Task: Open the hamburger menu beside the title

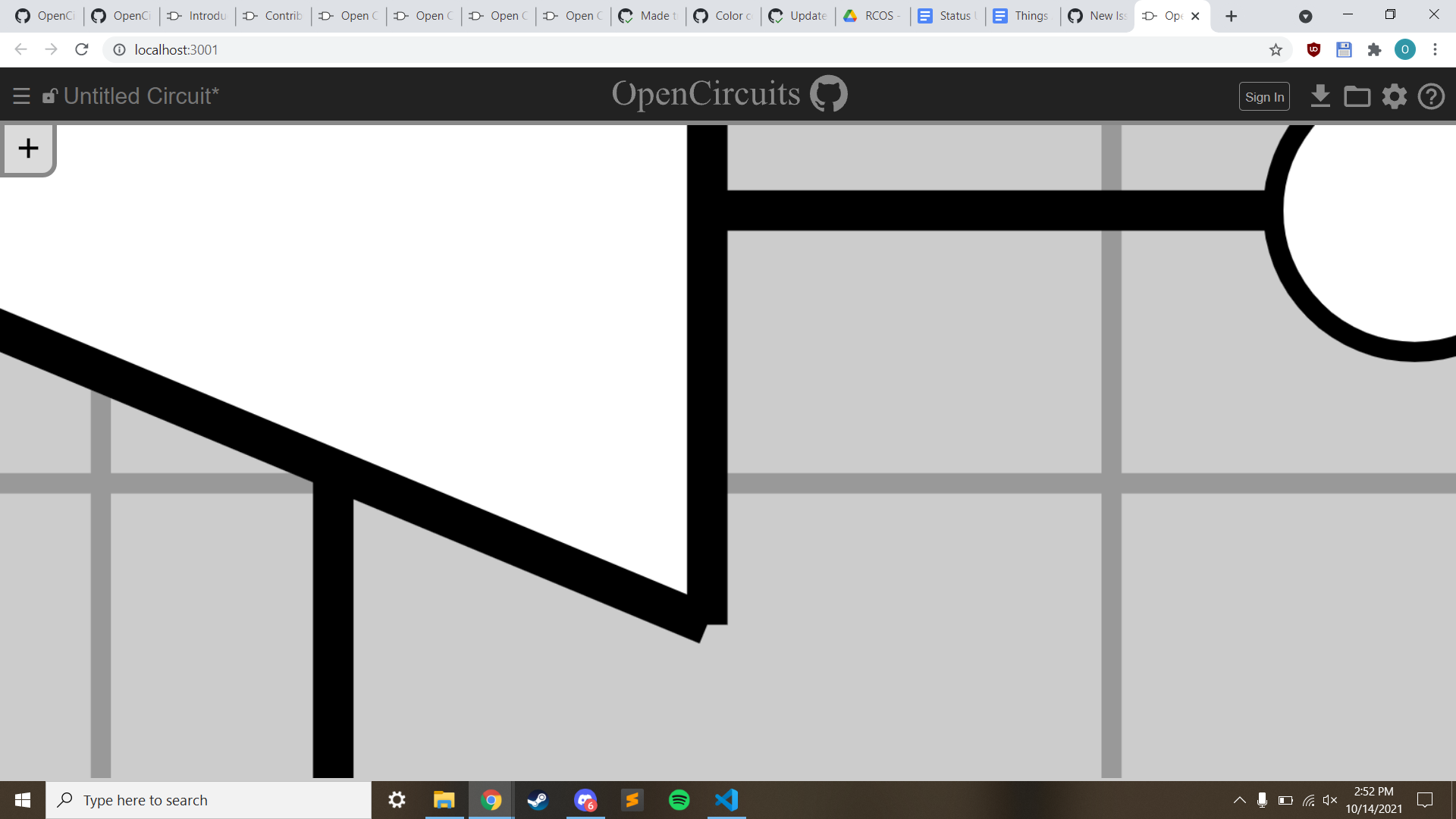Action: coord(20,96)
